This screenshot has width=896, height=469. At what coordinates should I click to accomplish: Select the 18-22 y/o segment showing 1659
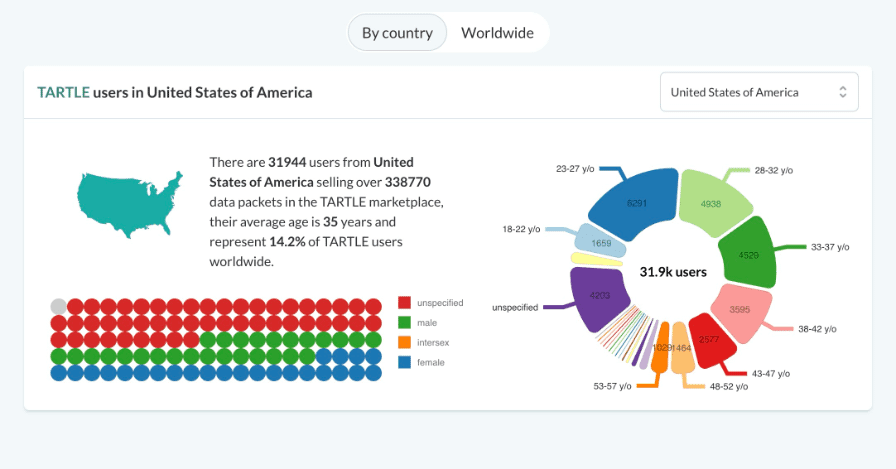(600, 242)
